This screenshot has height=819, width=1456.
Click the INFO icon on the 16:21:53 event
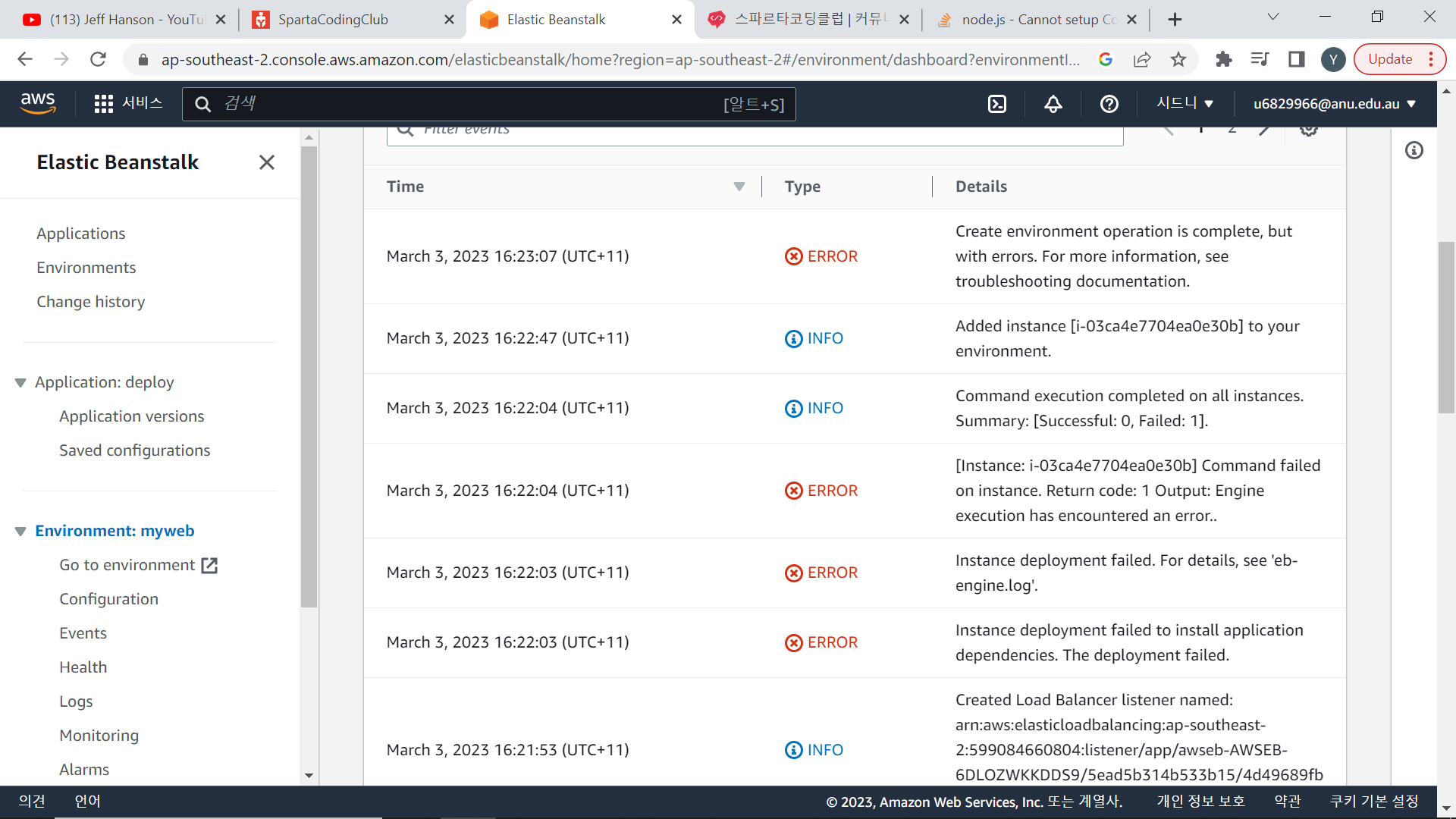[793, 750]
